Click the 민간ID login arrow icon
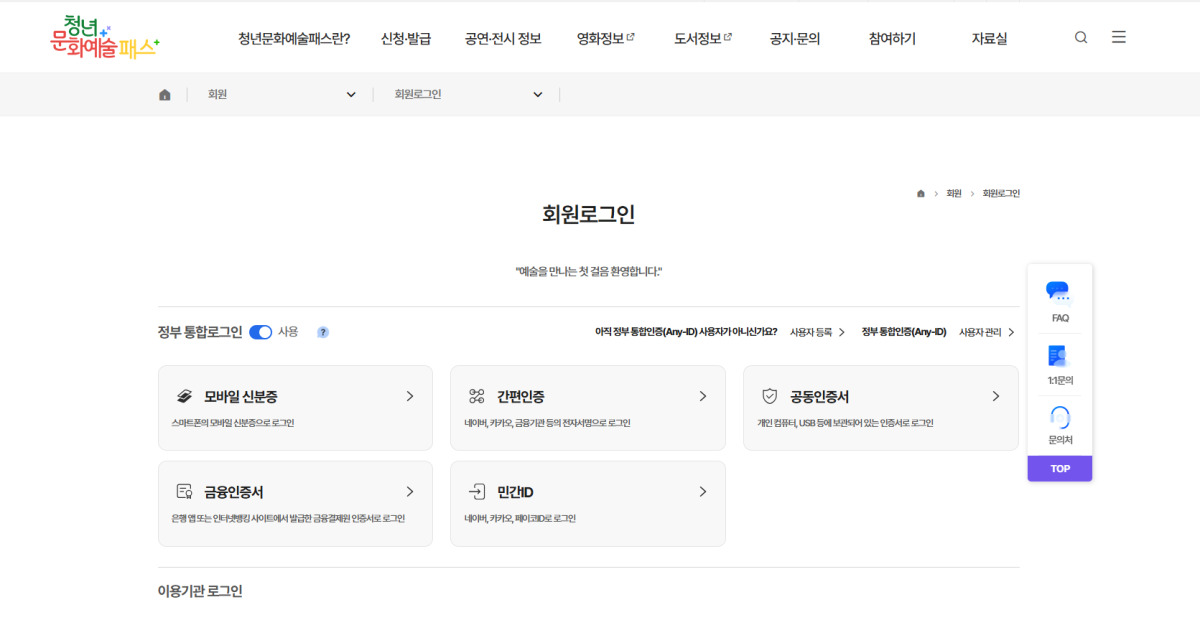Image resolution: width=1200 pixels, height=620 pixels. [477, 492]
